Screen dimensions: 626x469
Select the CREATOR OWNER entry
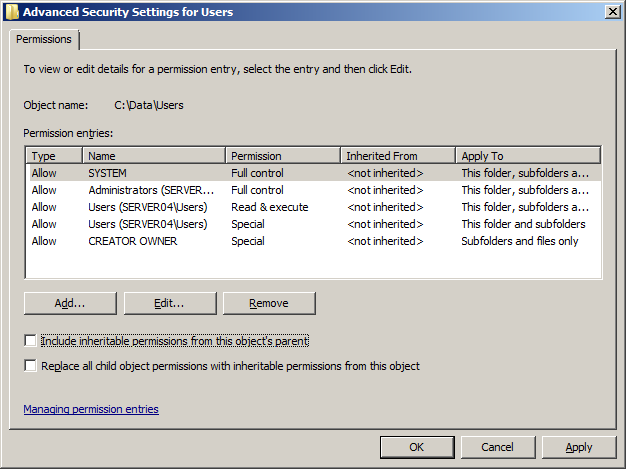[132, 241]
